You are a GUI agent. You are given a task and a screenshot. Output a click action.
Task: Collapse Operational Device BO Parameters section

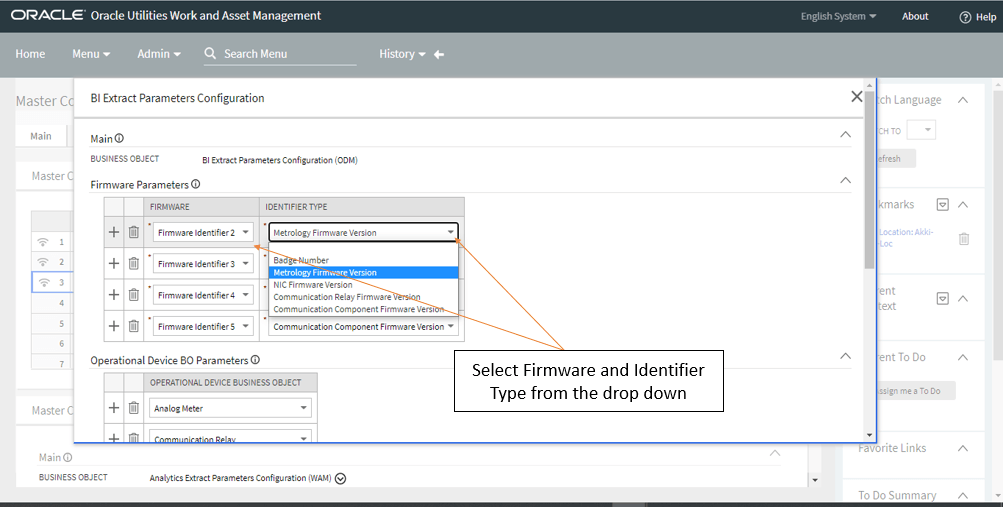(845, 356)
